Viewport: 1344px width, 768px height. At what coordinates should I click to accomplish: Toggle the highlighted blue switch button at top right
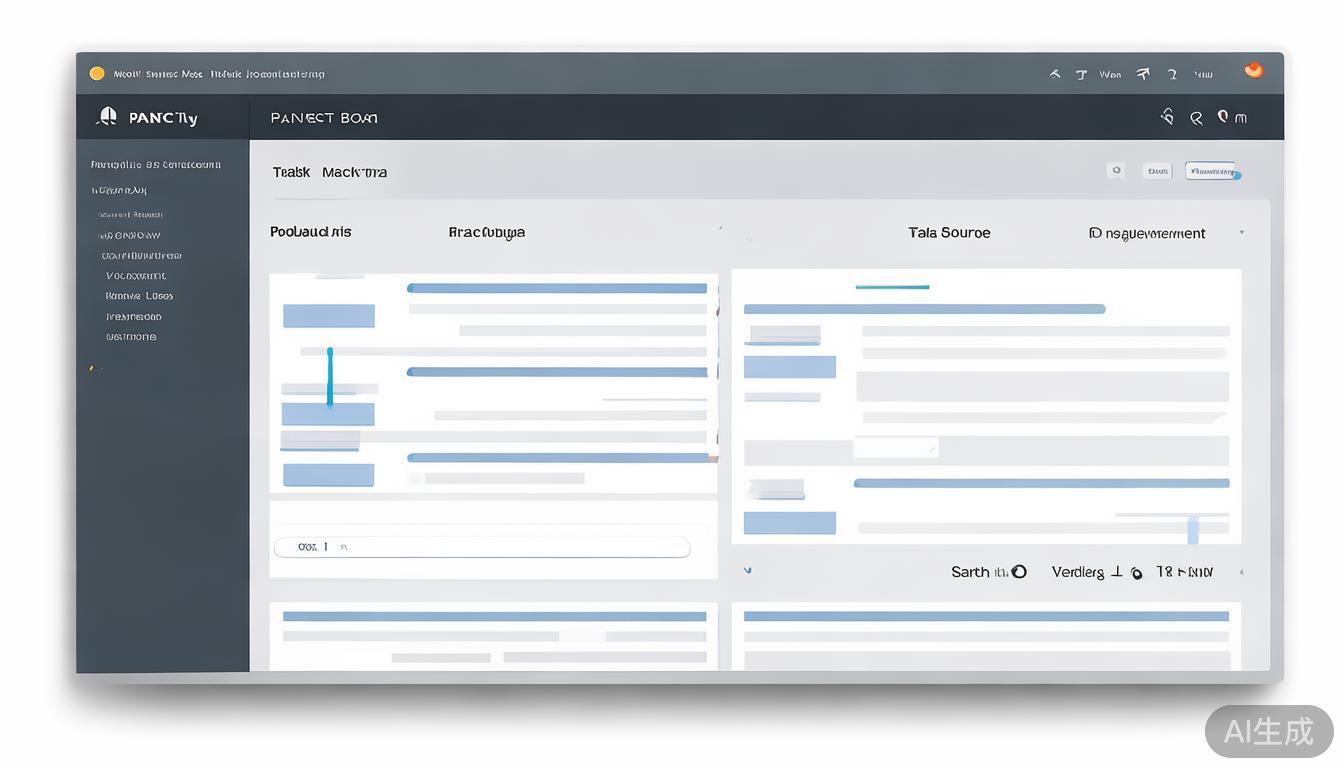pyautogui.click(x=1212, y=171)
